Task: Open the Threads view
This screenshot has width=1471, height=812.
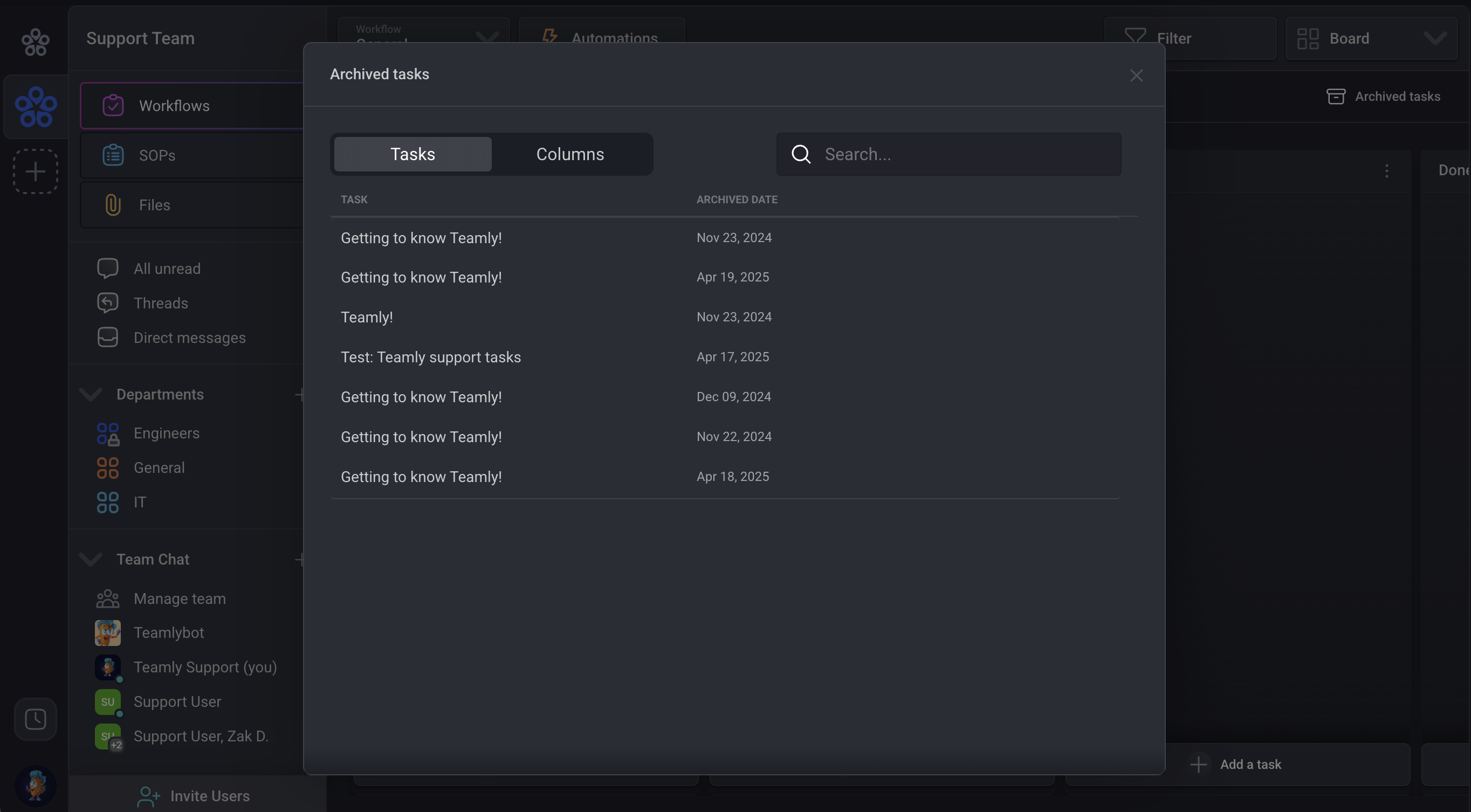Action: click(x=161, y=303)
